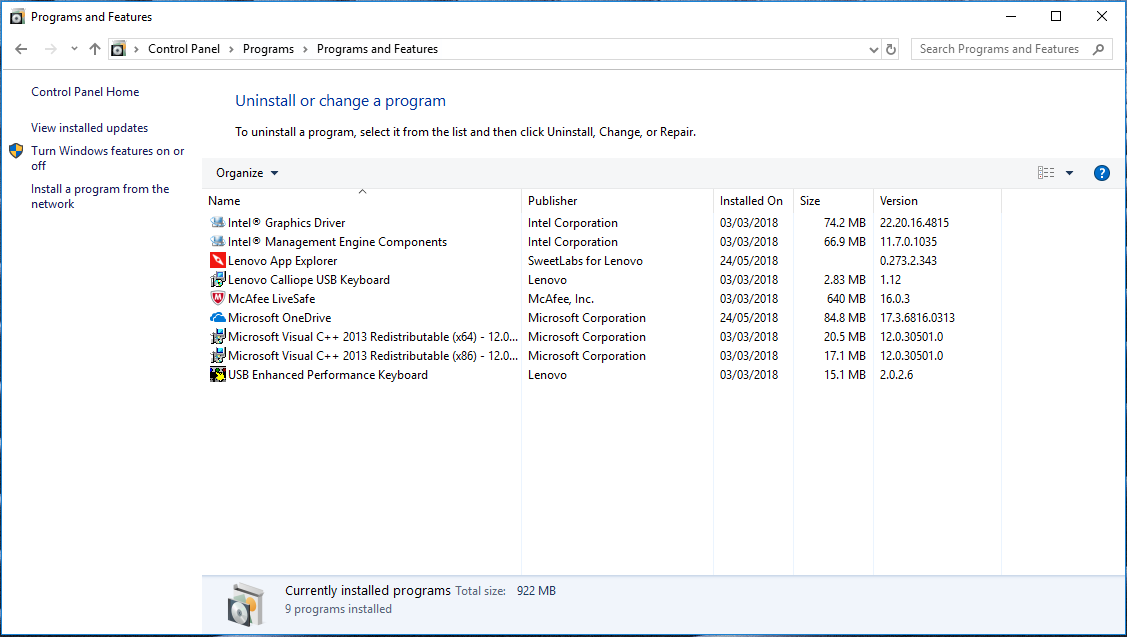Click the title bar Programs and Features icon
This screenshot has width=1127, height=637.
tap(17, 17)
